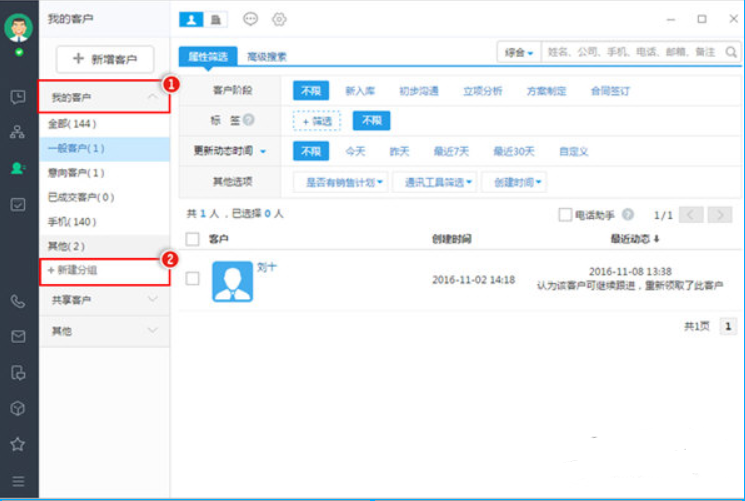Toggle the select-all checkbox in 客户 header
This screenshot has height=501, width=745.
pyautogui.click(x=193, y=240)
